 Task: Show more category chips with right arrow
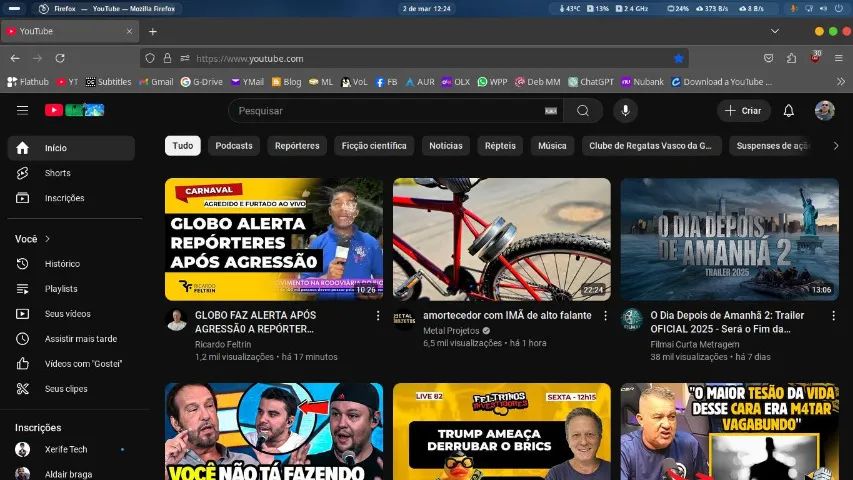click(836, 146)
